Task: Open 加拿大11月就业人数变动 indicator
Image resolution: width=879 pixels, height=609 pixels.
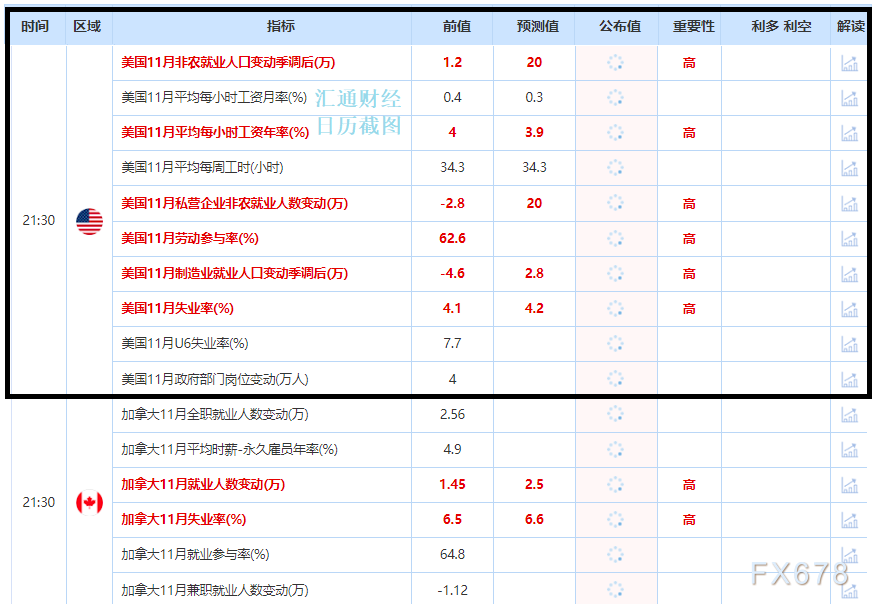Action: click(200, 485)
